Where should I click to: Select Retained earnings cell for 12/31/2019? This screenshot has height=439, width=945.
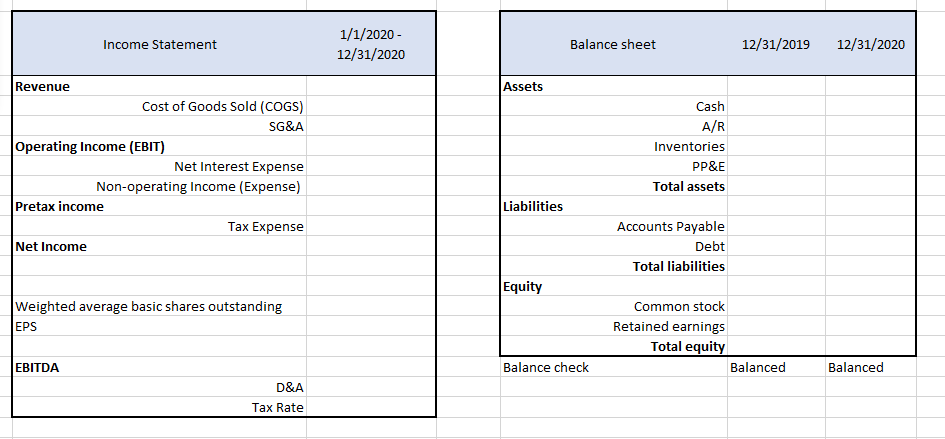(x=776, y=326)
